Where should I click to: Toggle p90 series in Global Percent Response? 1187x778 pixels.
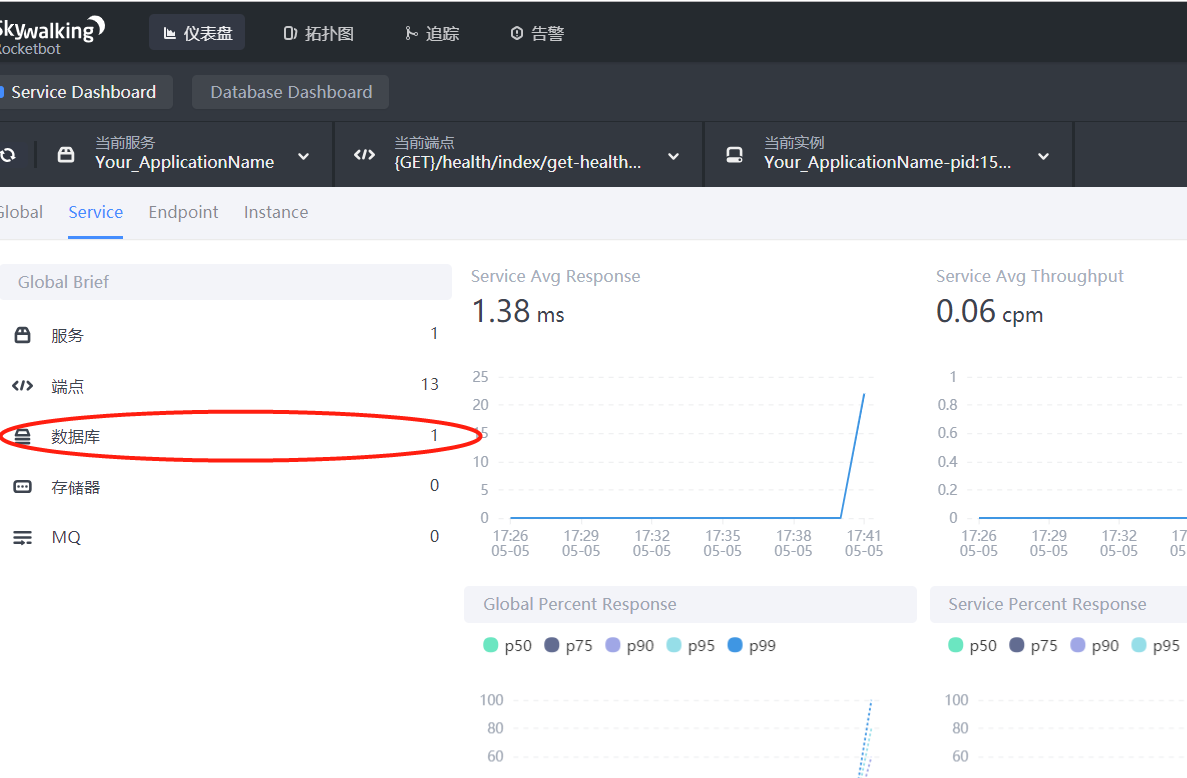click(x=630, y=646)
